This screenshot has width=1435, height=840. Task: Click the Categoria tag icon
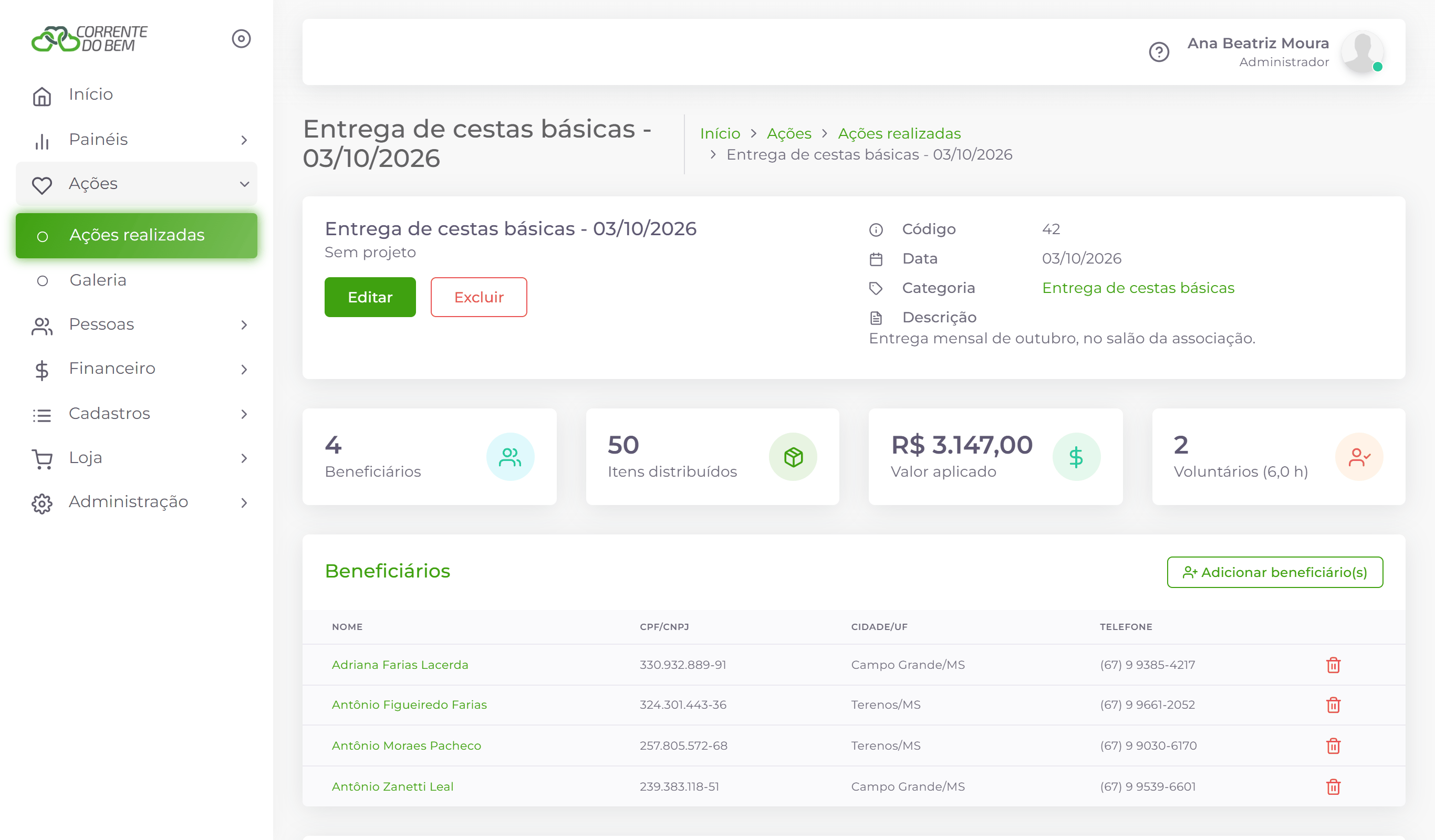[x=876, y=289]
